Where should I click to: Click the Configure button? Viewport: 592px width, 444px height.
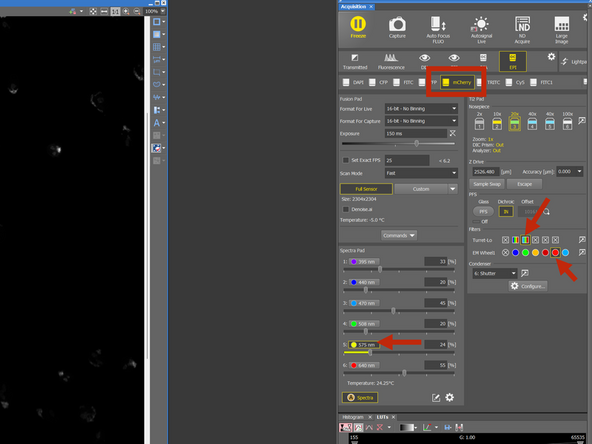(528, 286)
